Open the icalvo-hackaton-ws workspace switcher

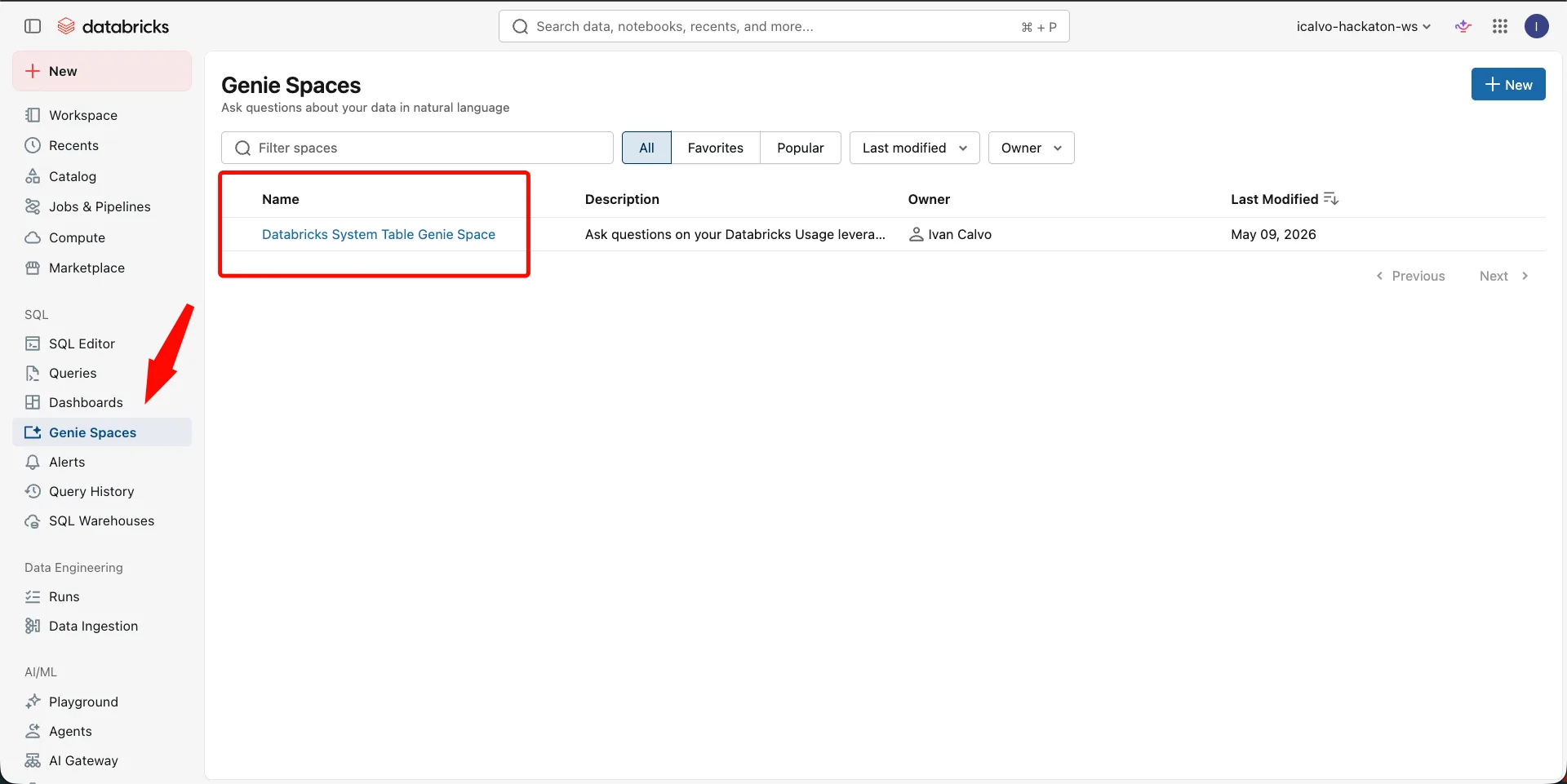1363,26
